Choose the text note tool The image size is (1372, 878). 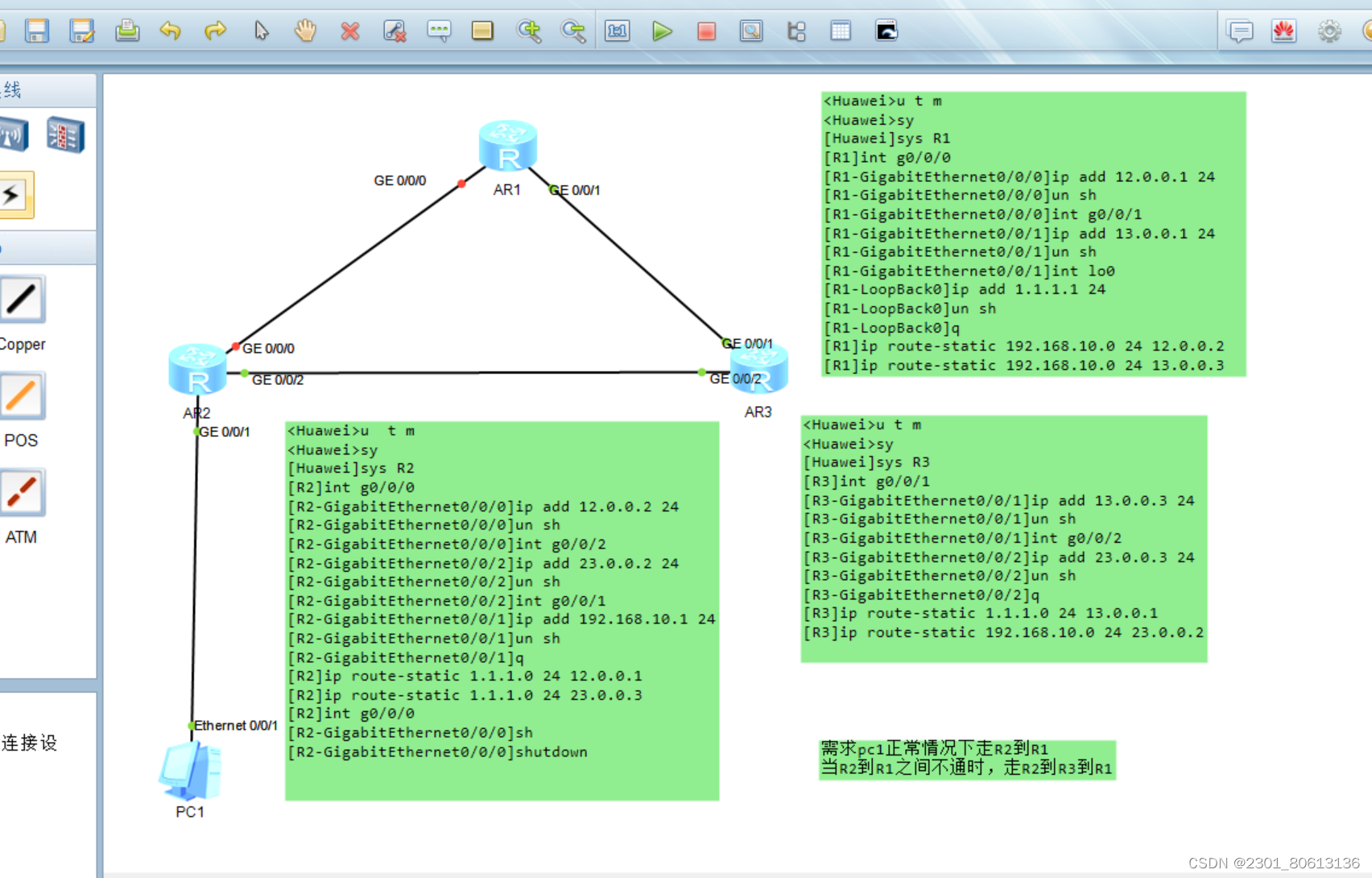pos(439,31)
